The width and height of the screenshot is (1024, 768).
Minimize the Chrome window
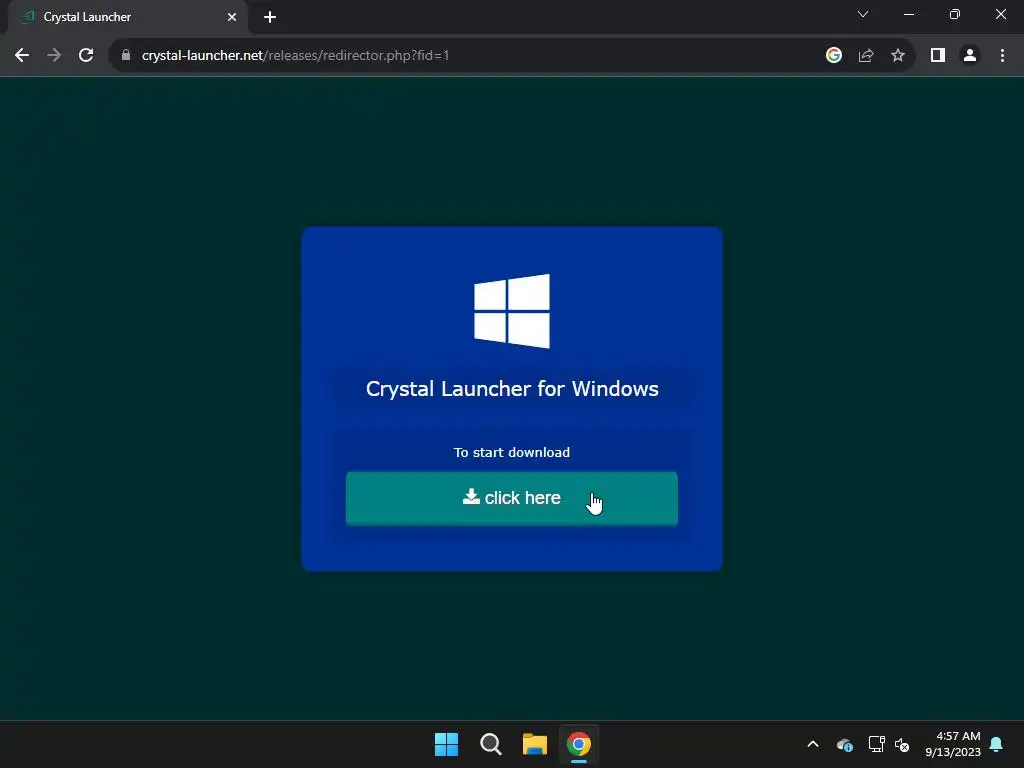908,14
